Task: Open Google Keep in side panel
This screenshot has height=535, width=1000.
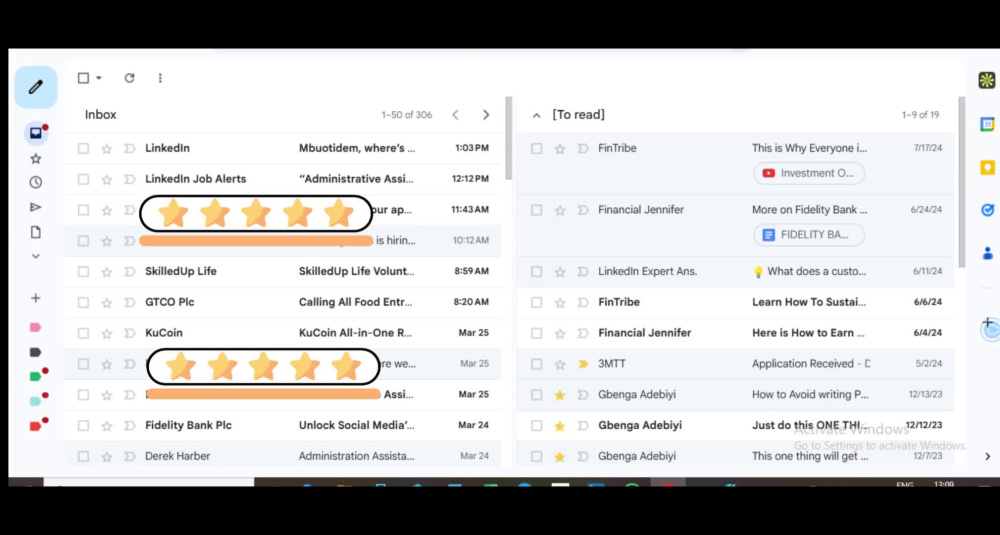Action: (987, 167)
